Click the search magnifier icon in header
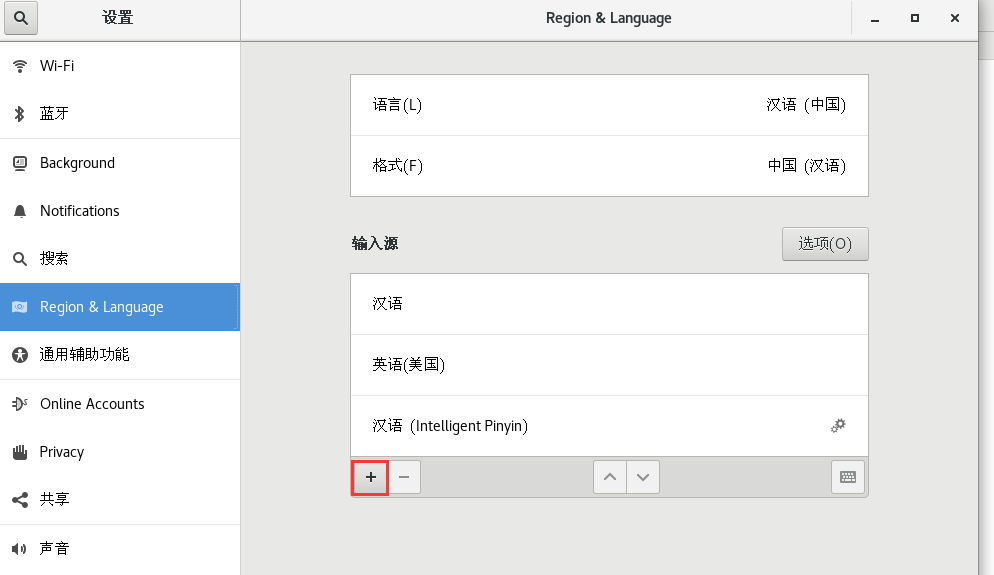The width and height of the screenshot is (994, 575). tap(21, 18)
